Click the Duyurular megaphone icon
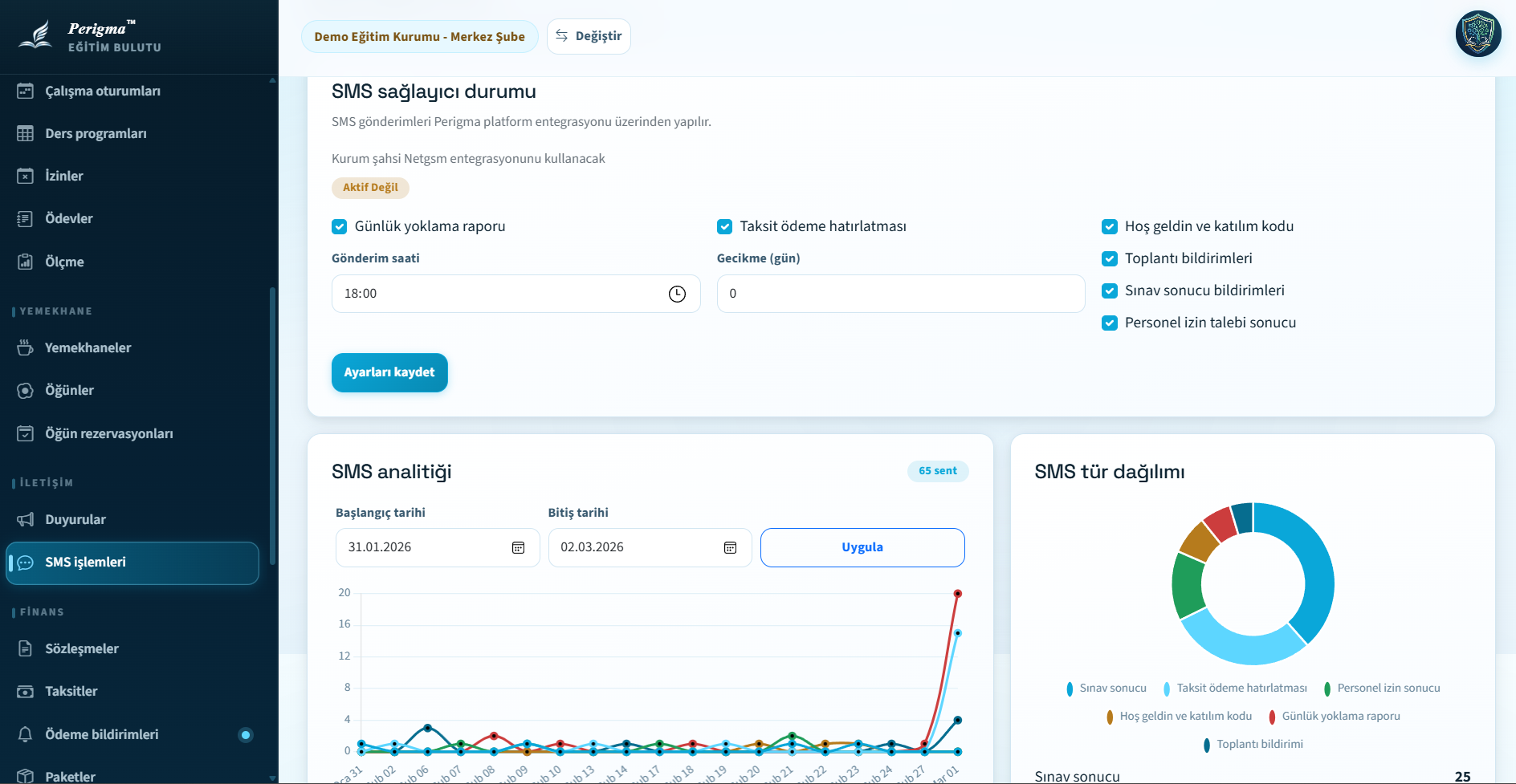 (x=26, y=519)
